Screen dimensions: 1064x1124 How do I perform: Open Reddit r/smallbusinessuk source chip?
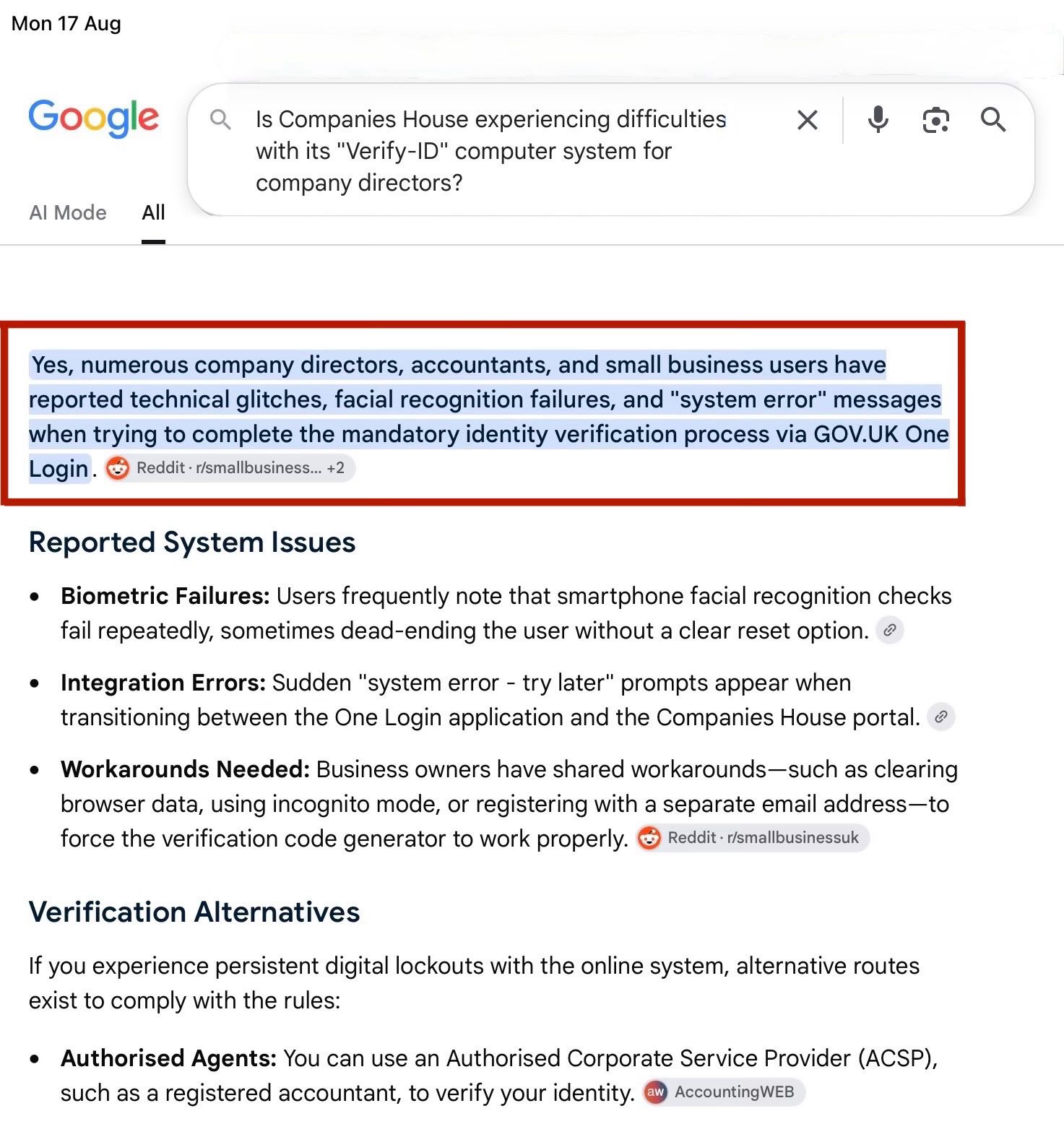click(753, 838)
